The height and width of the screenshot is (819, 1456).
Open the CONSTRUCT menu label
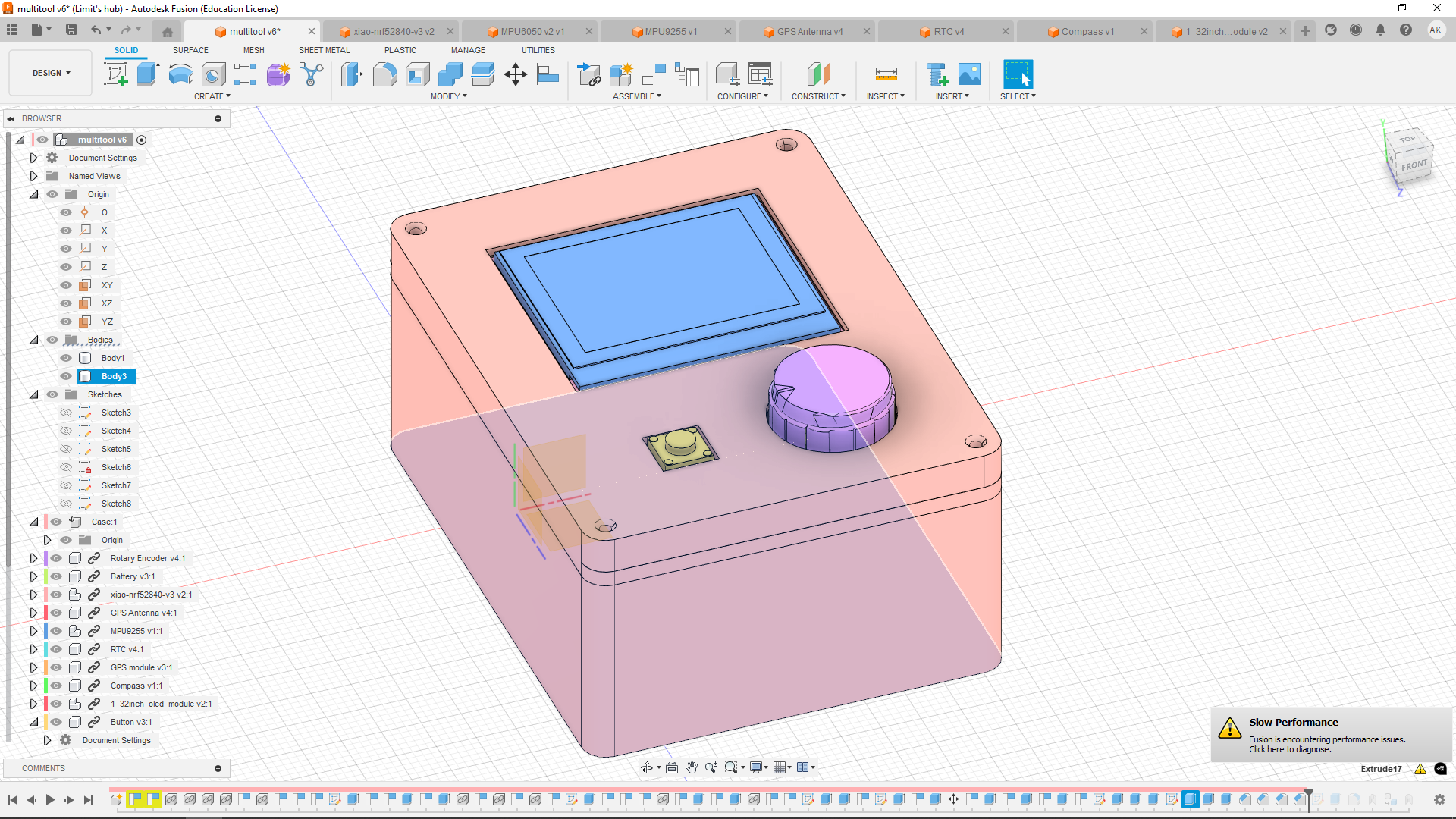[817, 96]
